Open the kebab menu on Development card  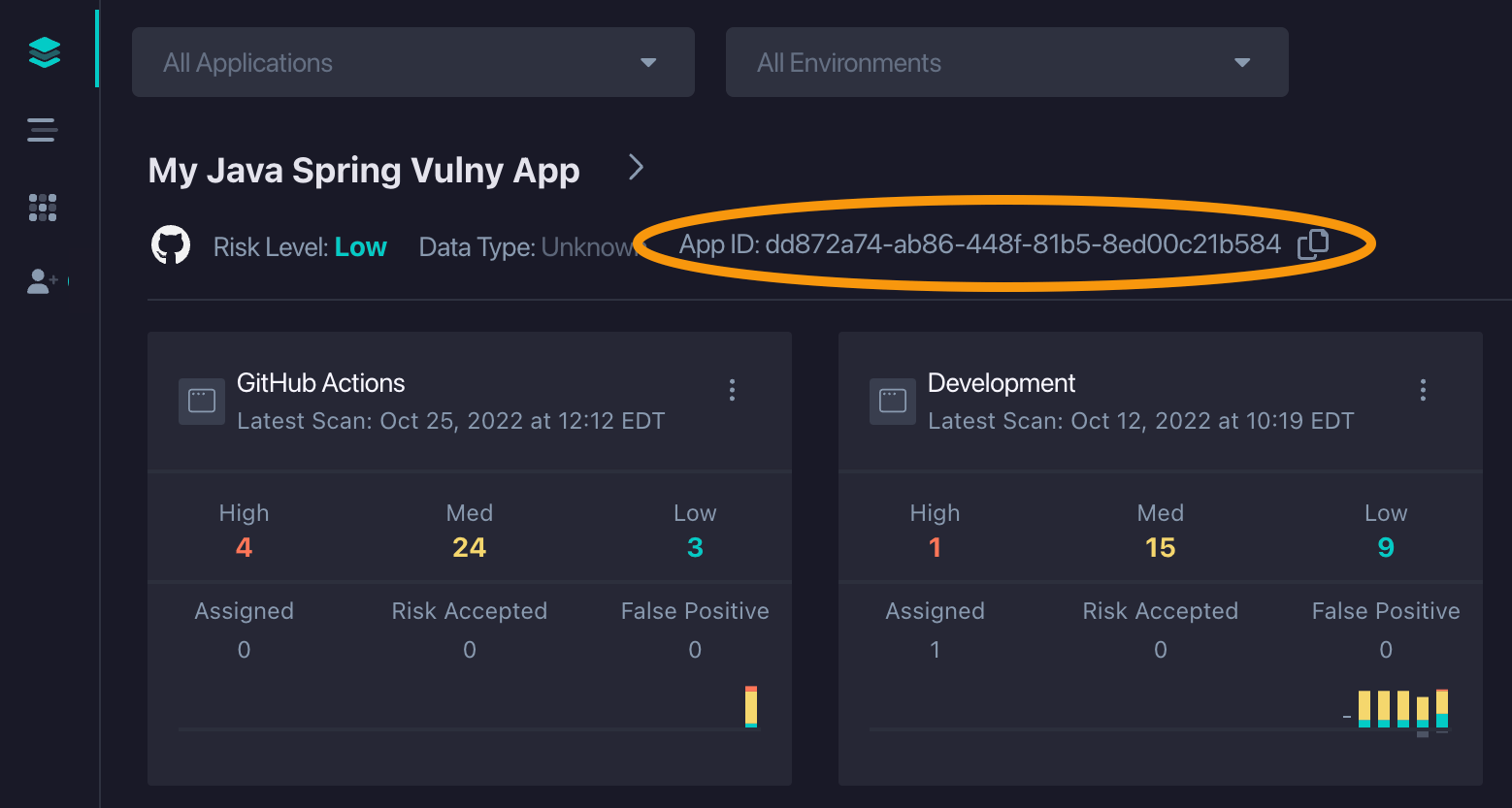tap(1423, 390)
